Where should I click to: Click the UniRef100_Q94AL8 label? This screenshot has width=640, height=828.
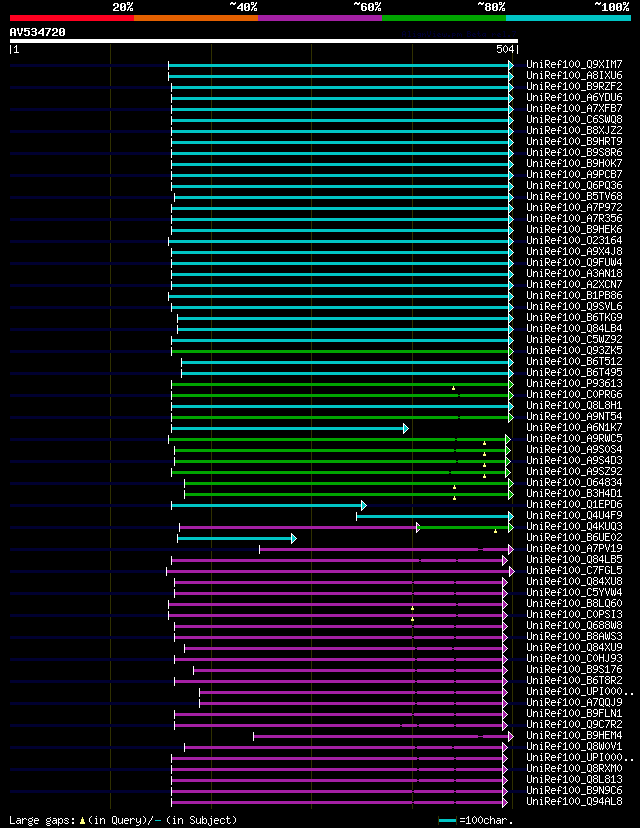pos(574,802)
